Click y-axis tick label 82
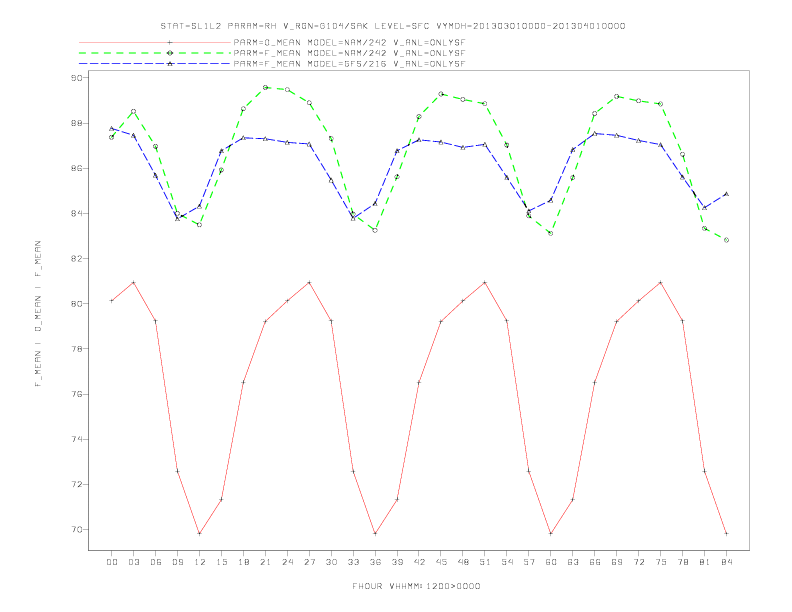The height and width of the screenshot is (612, 792). tap(76, 259)
